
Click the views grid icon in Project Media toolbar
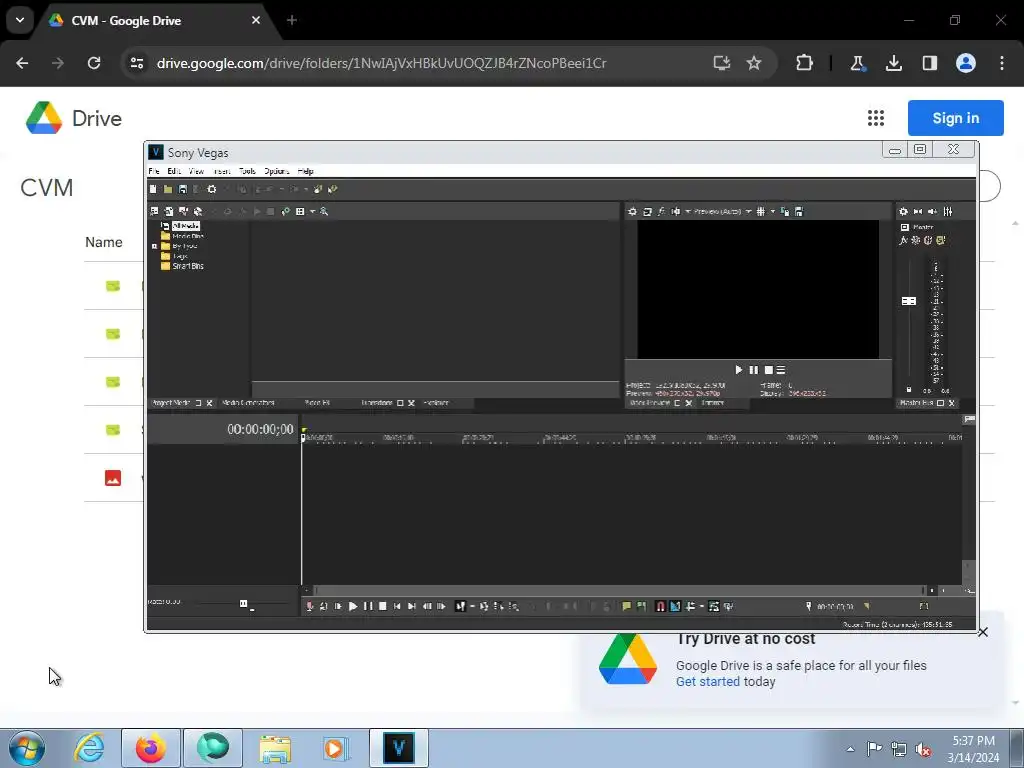(x=300, y=212)
